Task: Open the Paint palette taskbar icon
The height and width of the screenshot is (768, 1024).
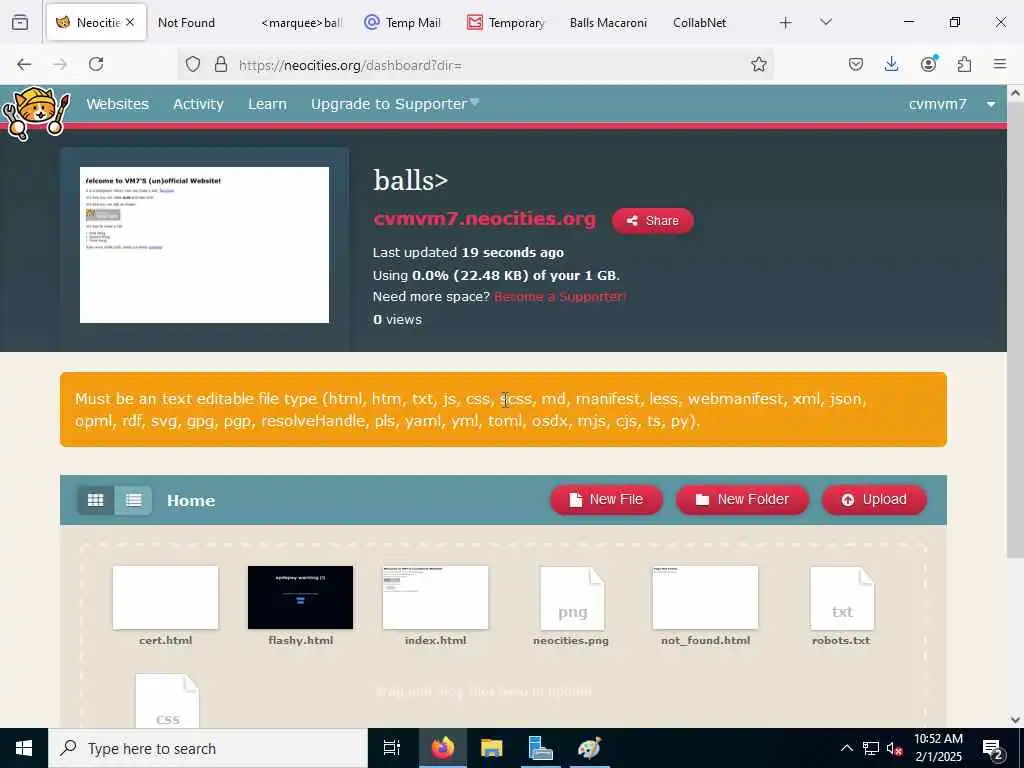Action: 590,748
